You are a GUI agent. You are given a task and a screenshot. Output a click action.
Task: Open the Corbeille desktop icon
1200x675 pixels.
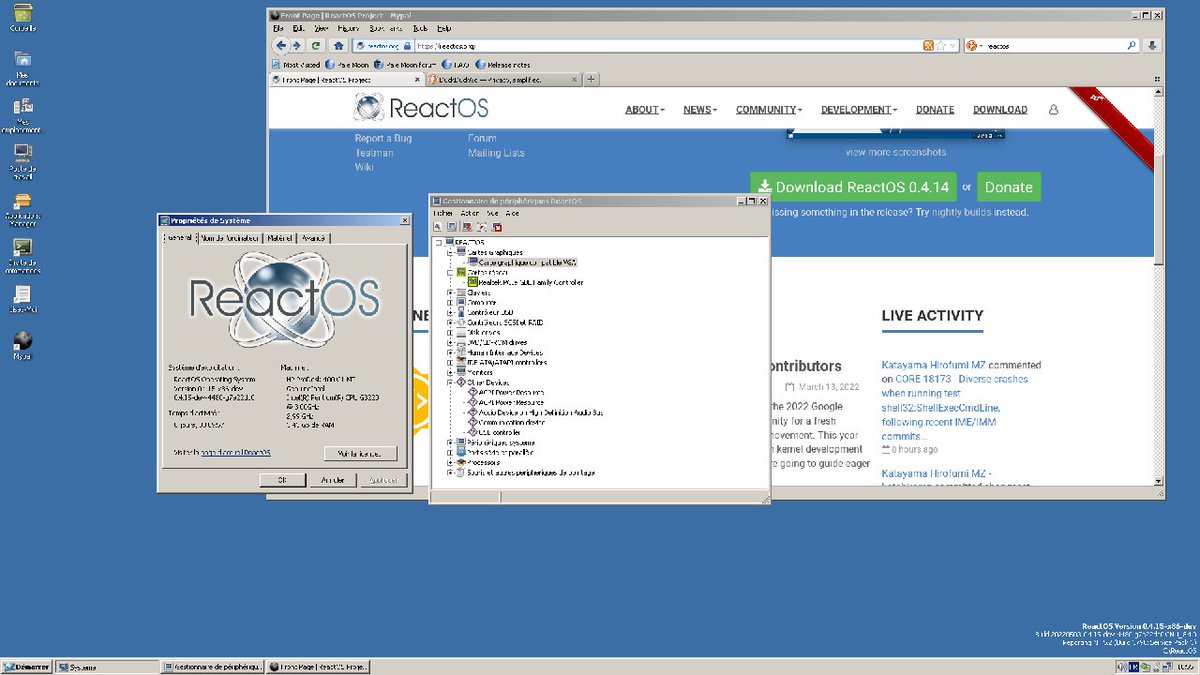[x=22, y=18]
